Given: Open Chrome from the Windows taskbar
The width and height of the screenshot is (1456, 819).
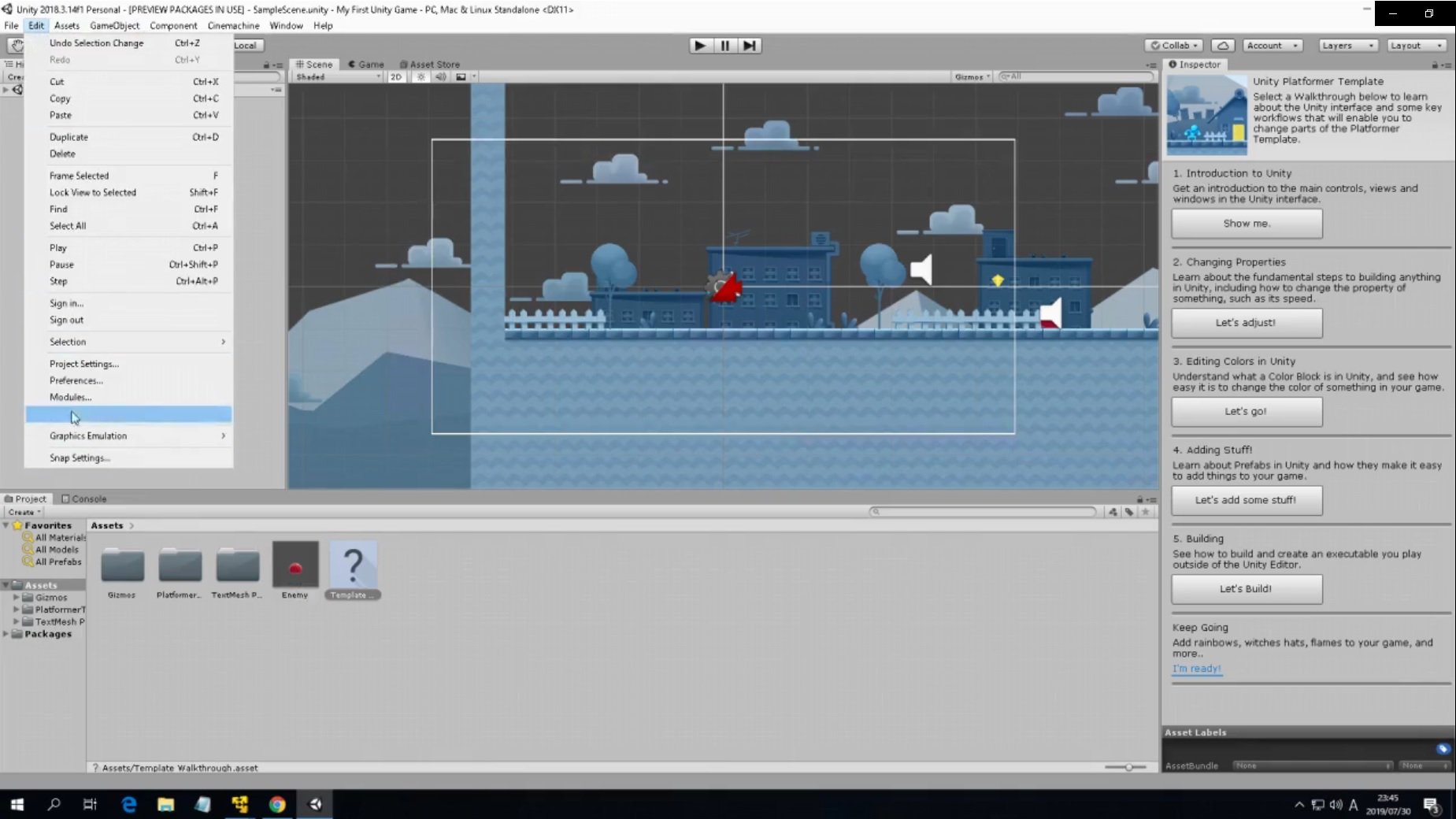Looking at the screenshot, I should point(277,804).
